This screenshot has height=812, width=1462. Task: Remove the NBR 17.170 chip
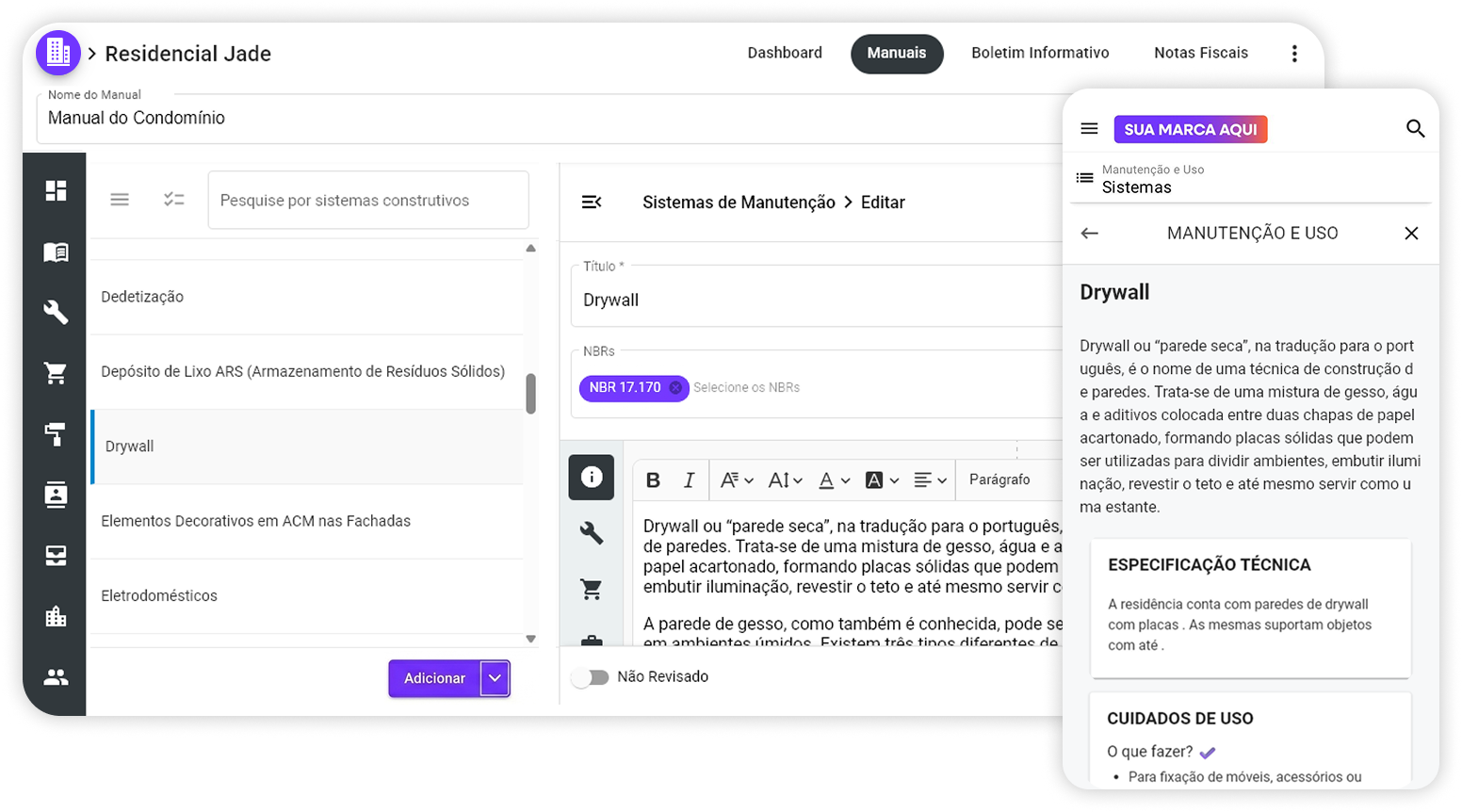point(674,388)
